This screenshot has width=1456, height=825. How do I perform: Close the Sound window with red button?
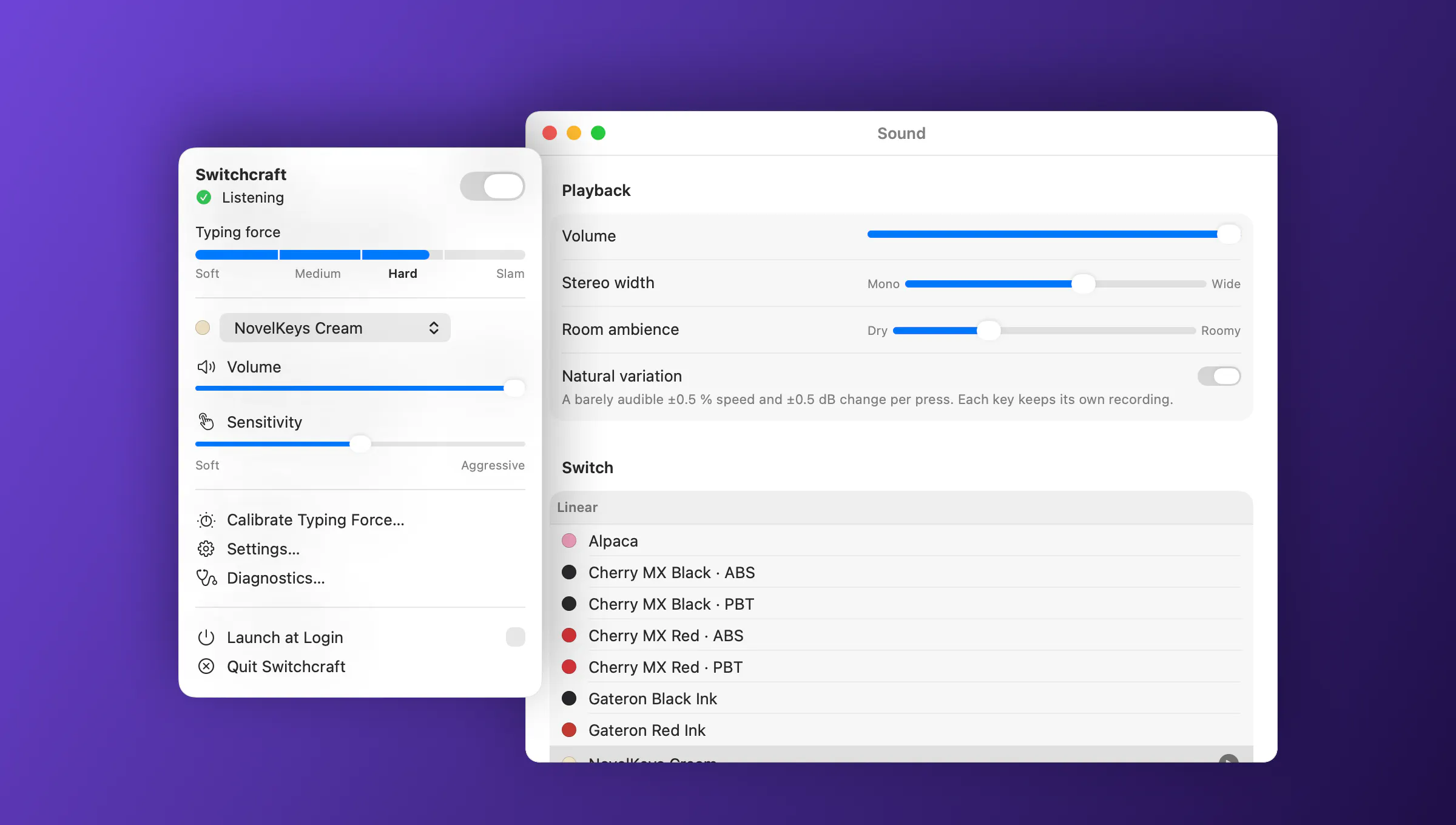tap(550, 133)
